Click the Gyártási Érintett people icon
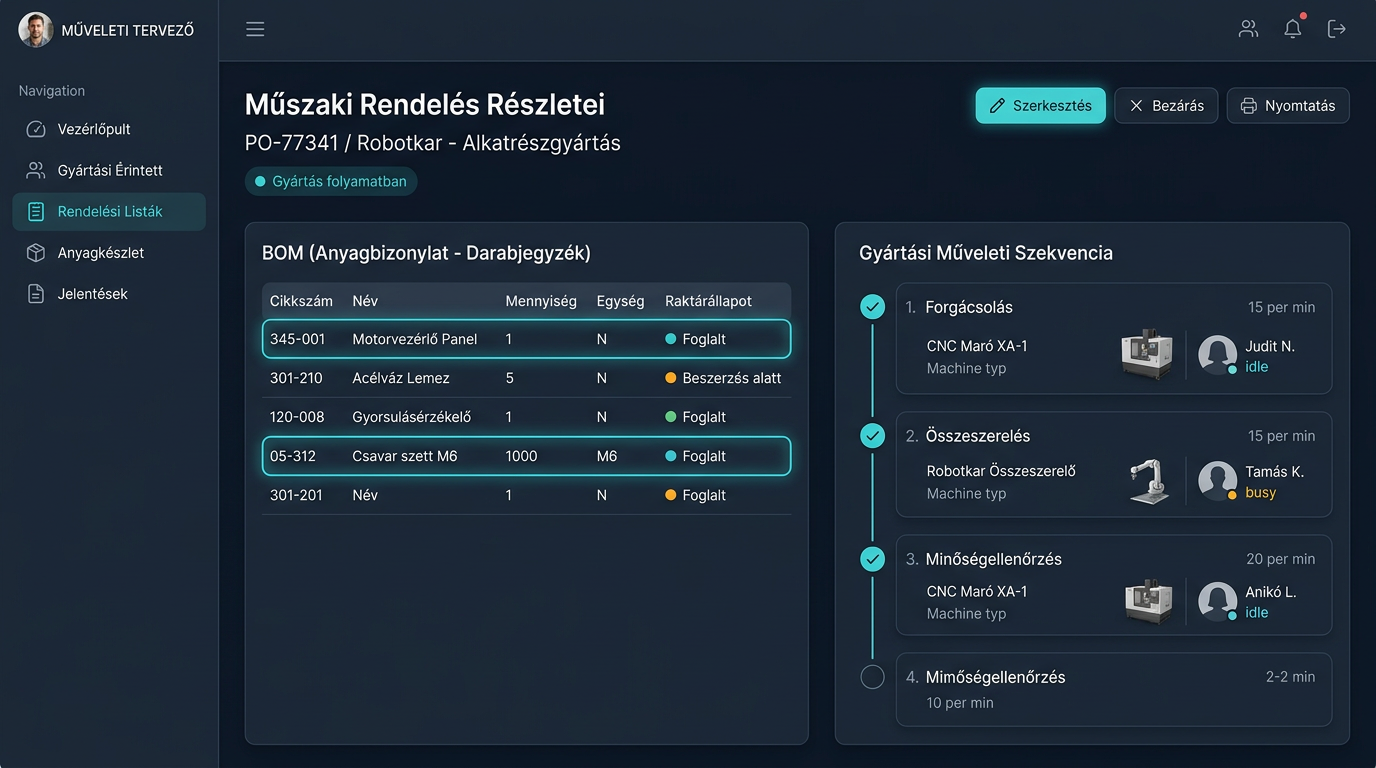 pos(36,170)
